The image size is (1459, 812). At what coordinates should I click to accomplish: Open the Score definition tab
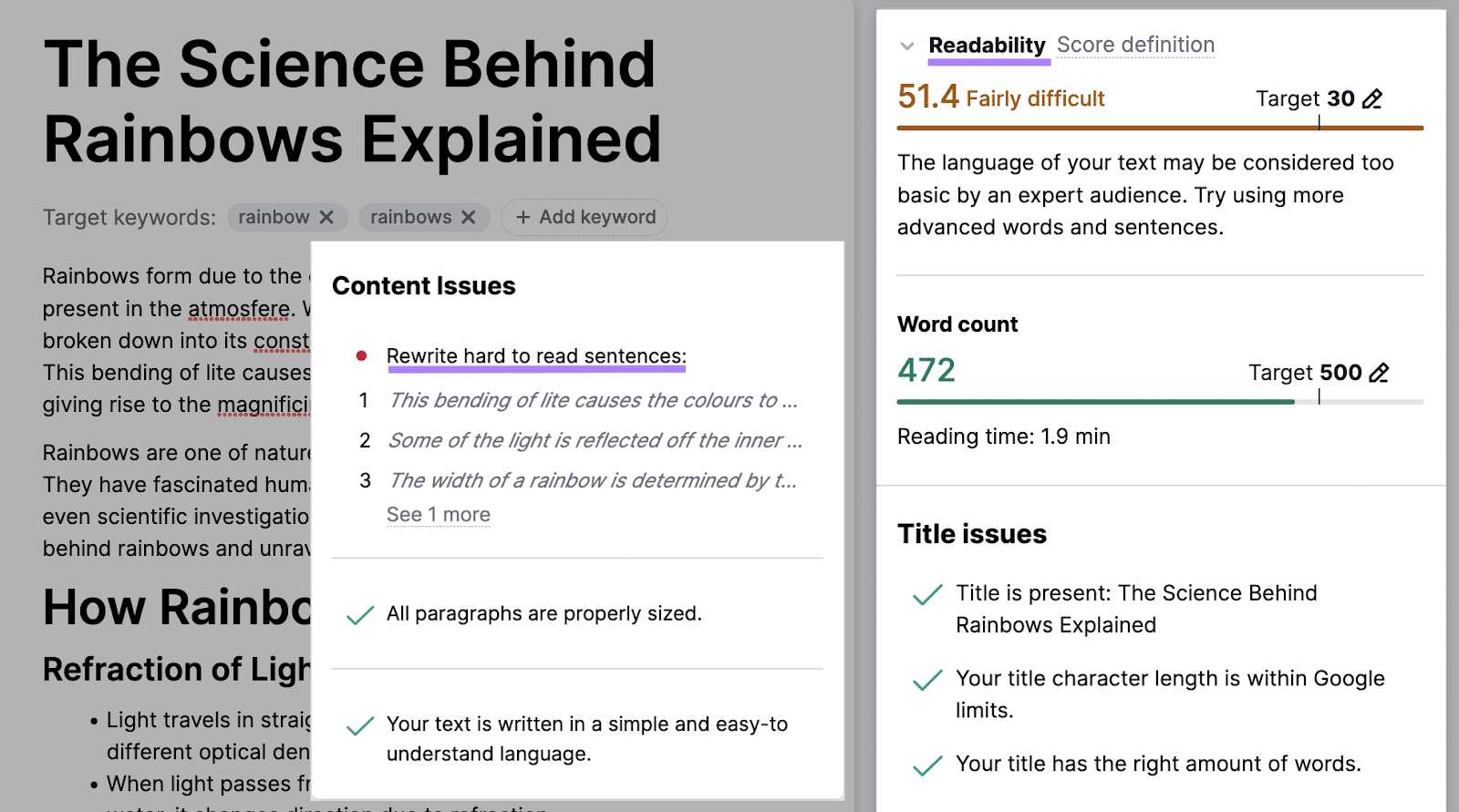coord(1135,45)
